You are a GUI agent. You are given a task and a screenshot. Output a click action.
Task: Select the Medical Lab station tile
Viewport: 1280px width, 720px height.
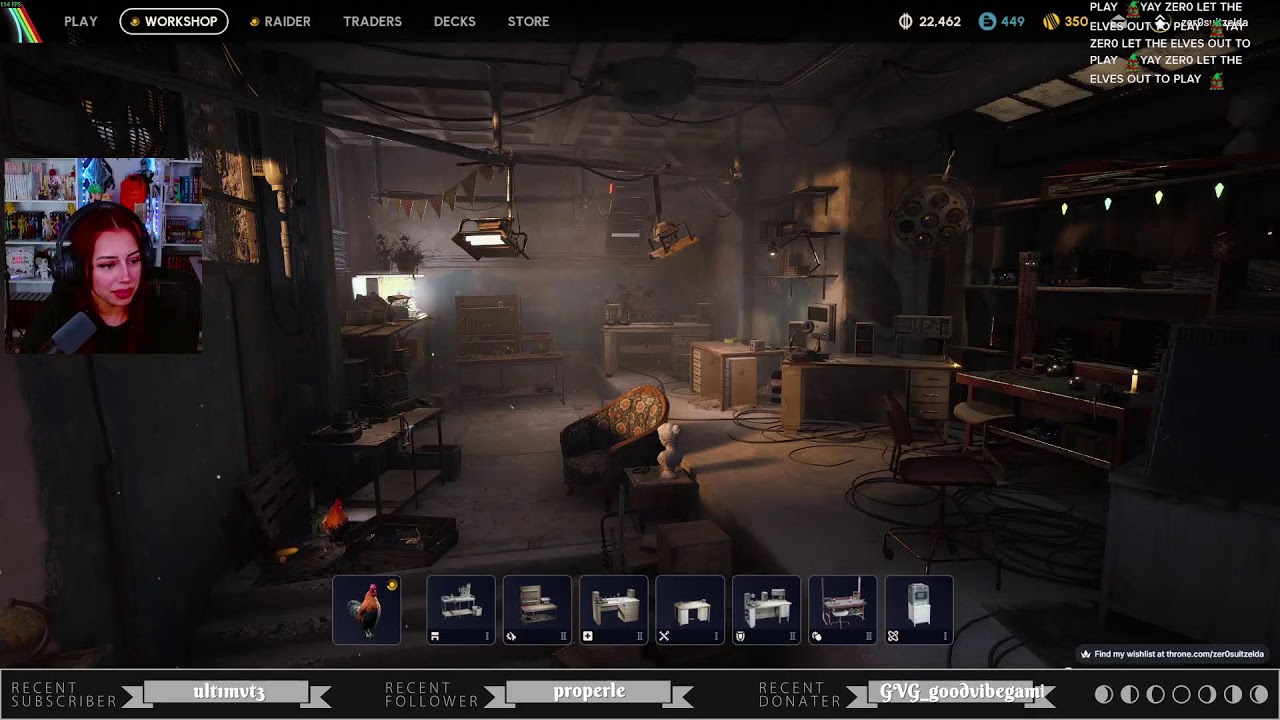pyautogui.click(x=613, y=609)
